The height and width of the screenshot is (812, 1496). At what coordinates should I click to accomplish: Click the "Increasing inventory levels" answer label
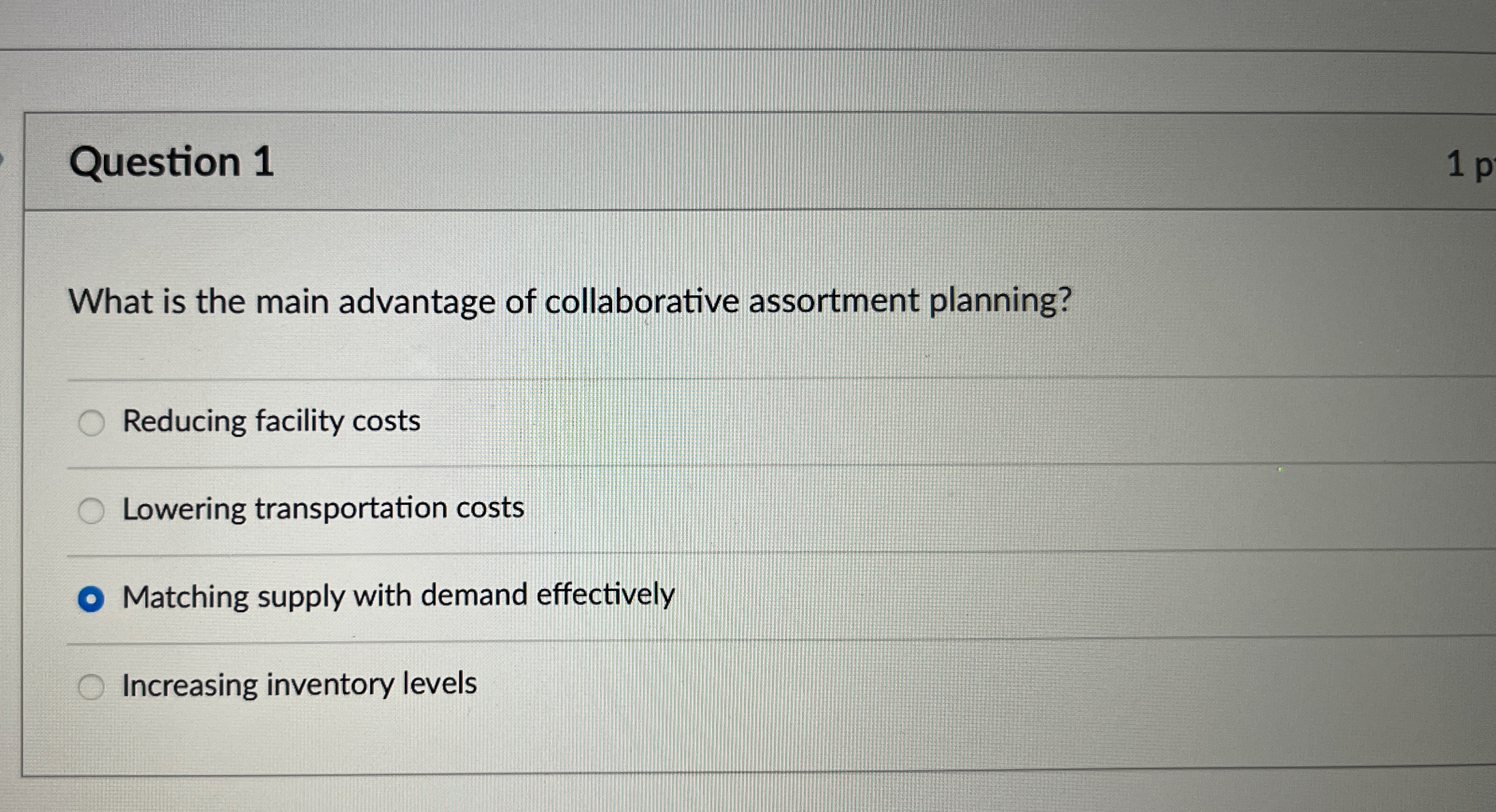[299, 684]
